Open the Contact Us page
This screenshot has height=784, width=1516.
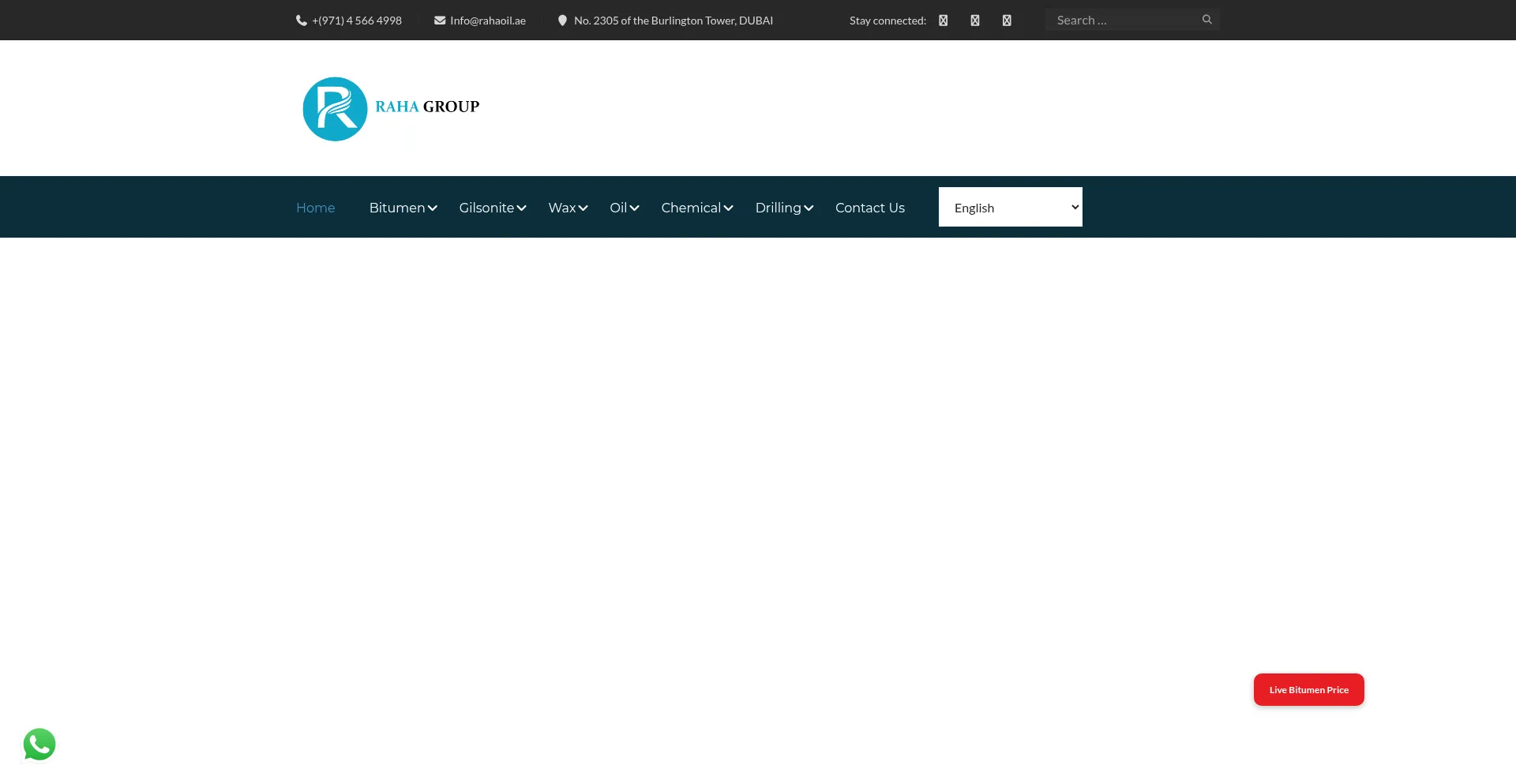[869, 208]
